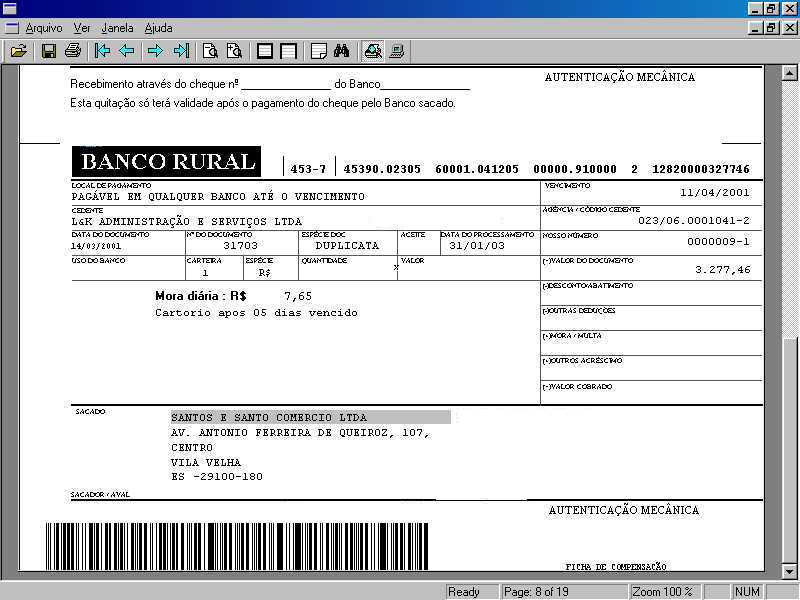Click the BANCO RURAL logo
The height and width of the screenshot is (600, 800).
tap(166, 162)
